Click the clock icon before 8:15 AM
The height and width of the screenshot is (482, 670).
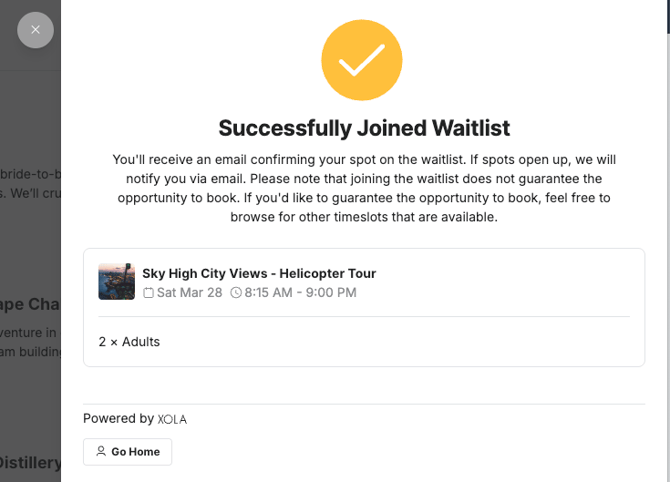236,293
